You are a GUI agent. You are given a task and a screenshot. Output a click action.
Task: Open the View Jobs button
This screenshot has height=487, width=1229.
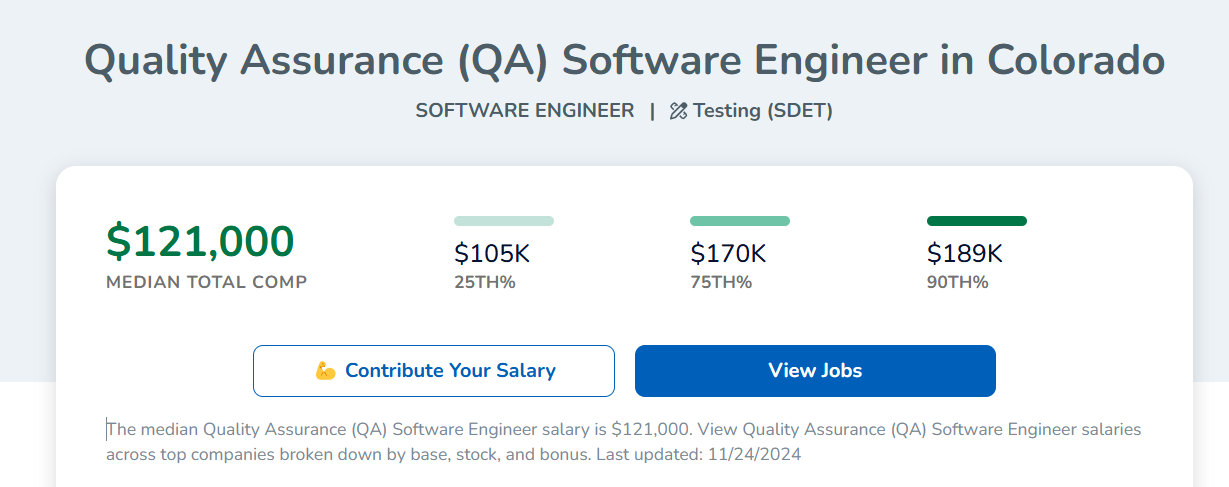pyautogui.click(x=815, y=371)
